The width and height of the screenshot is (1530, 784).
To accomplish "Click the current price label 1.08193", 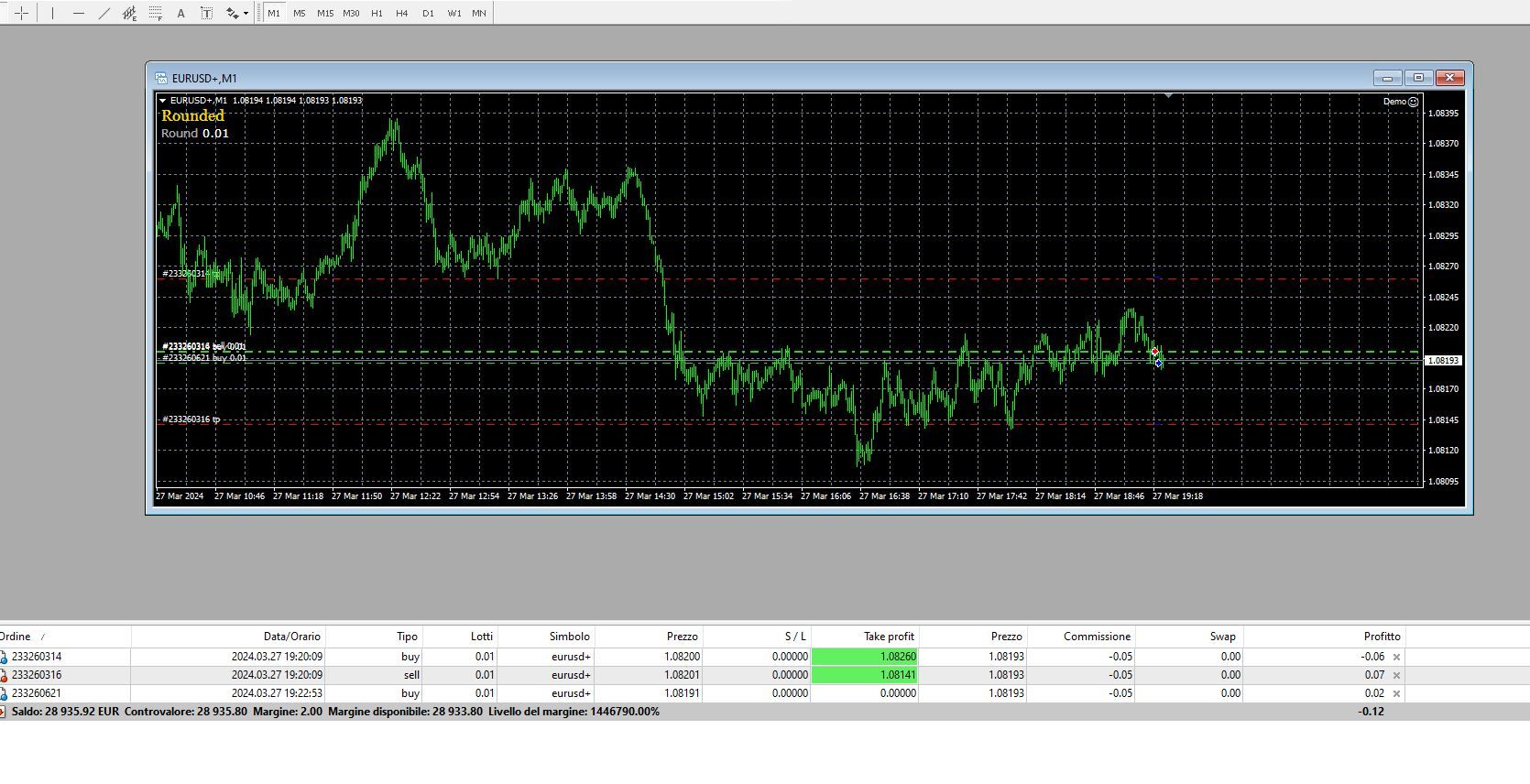I will [1443, 361].
